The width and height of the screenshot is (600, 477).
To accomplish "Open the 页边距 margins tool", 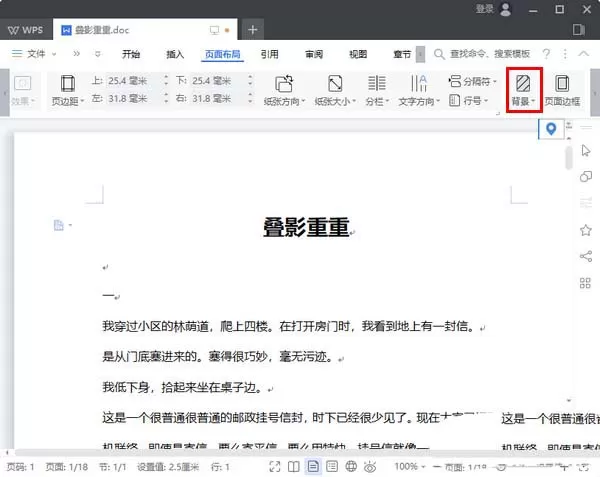I will tap(68, 90).
